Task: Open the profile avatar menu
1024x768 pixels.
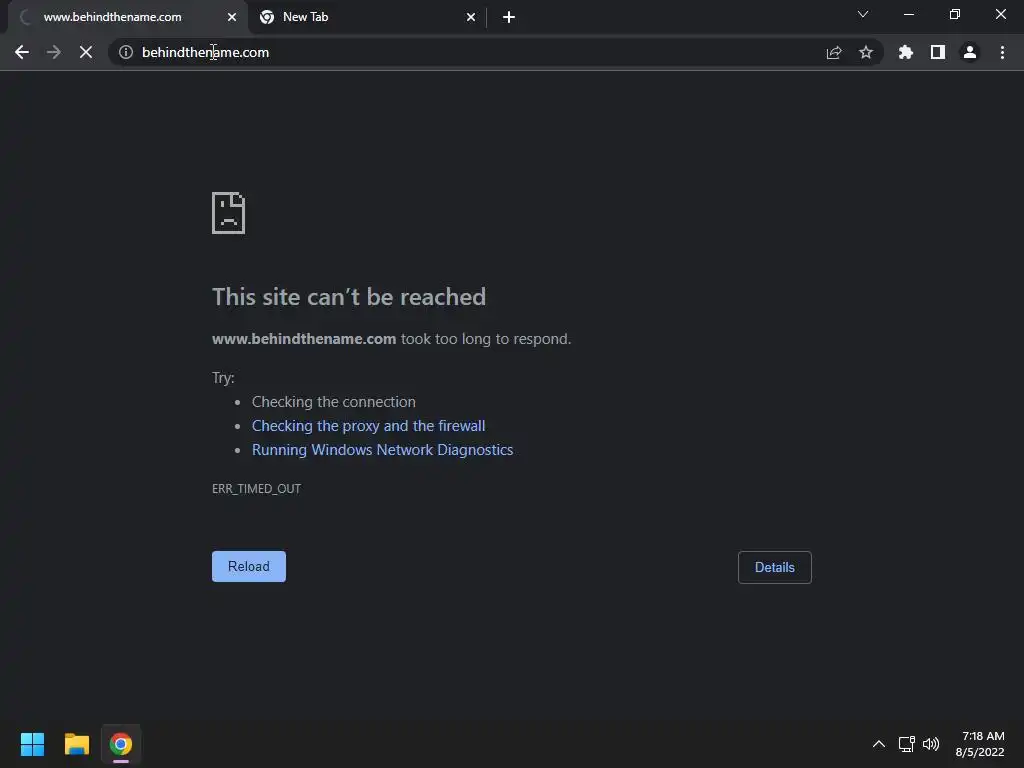Action: [970, 52]
